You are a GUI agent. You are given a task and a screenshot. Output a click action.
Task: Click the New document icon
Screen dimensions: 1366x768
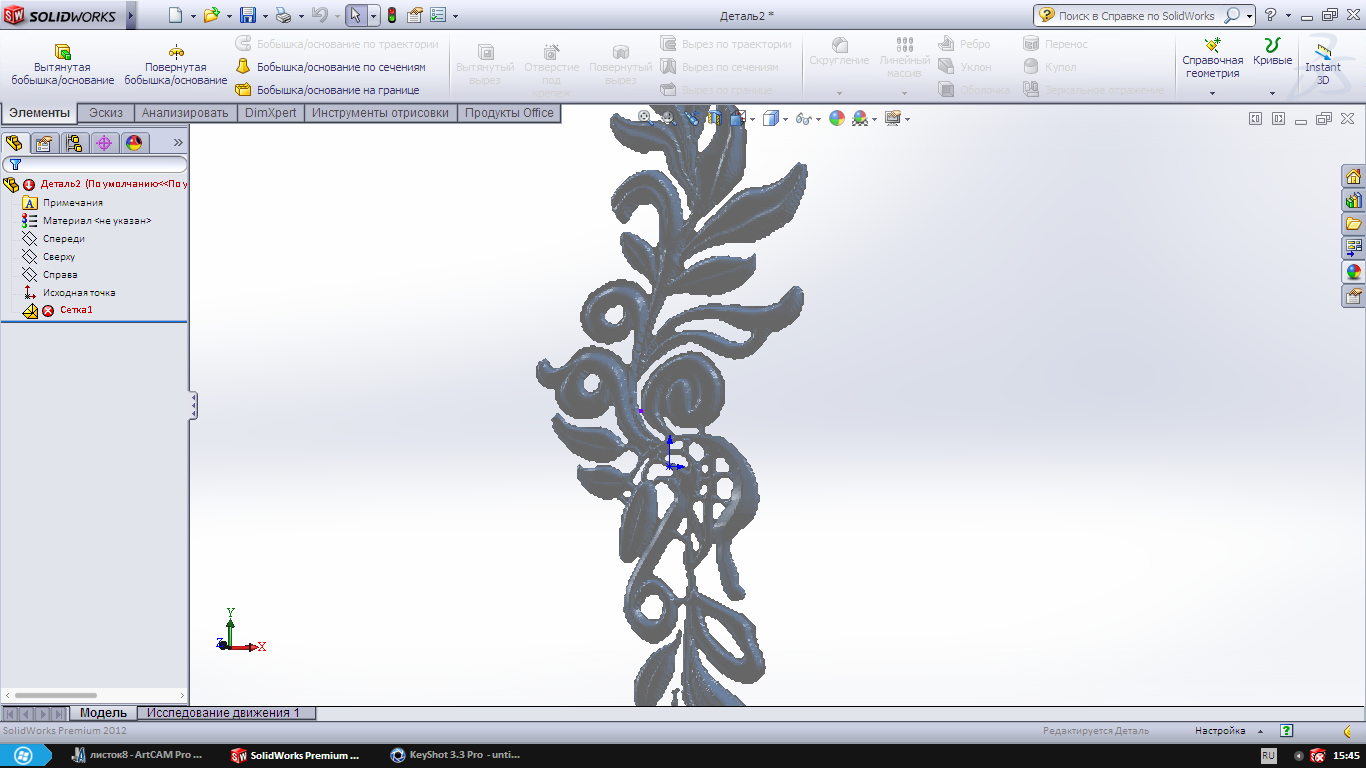175,15
